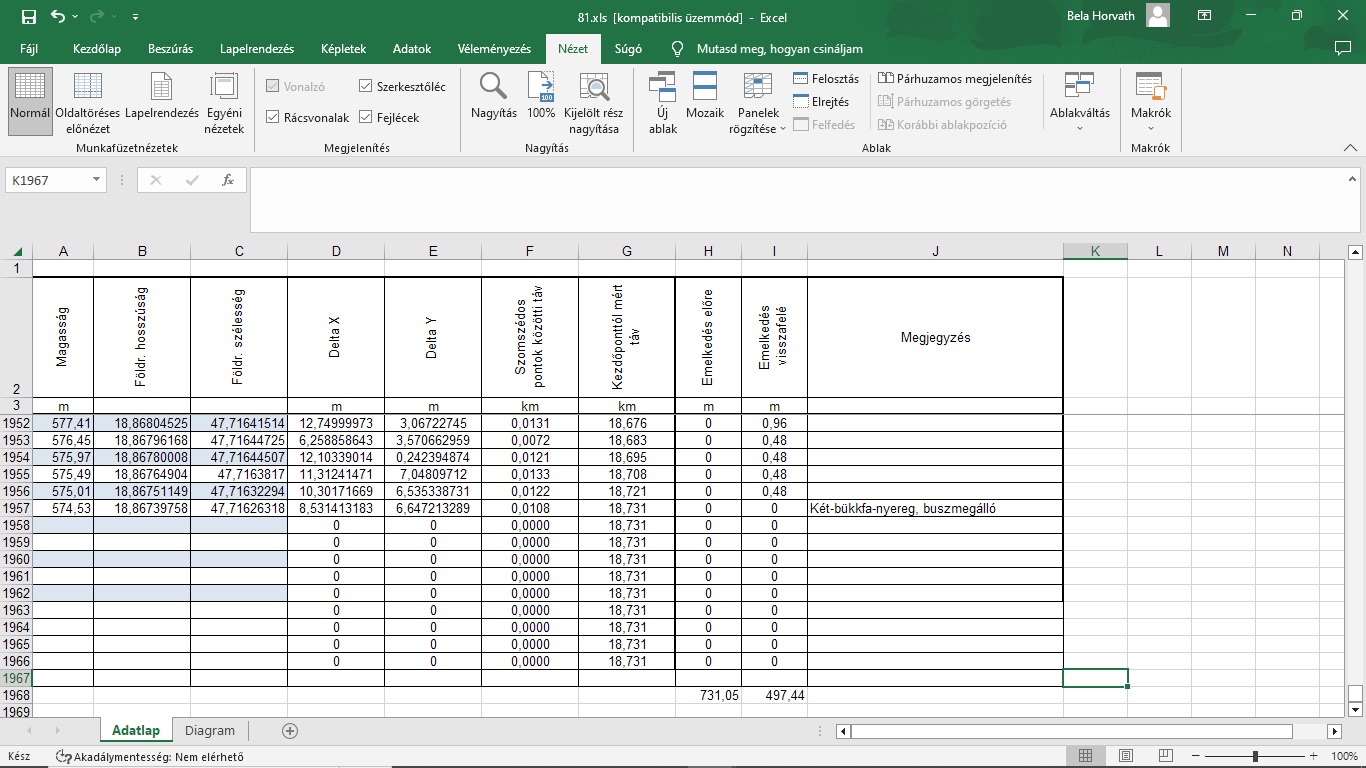Click the Save icon in the quick access toolbar
Viewport: 1366px width, 768px height.
click(28, 17)
